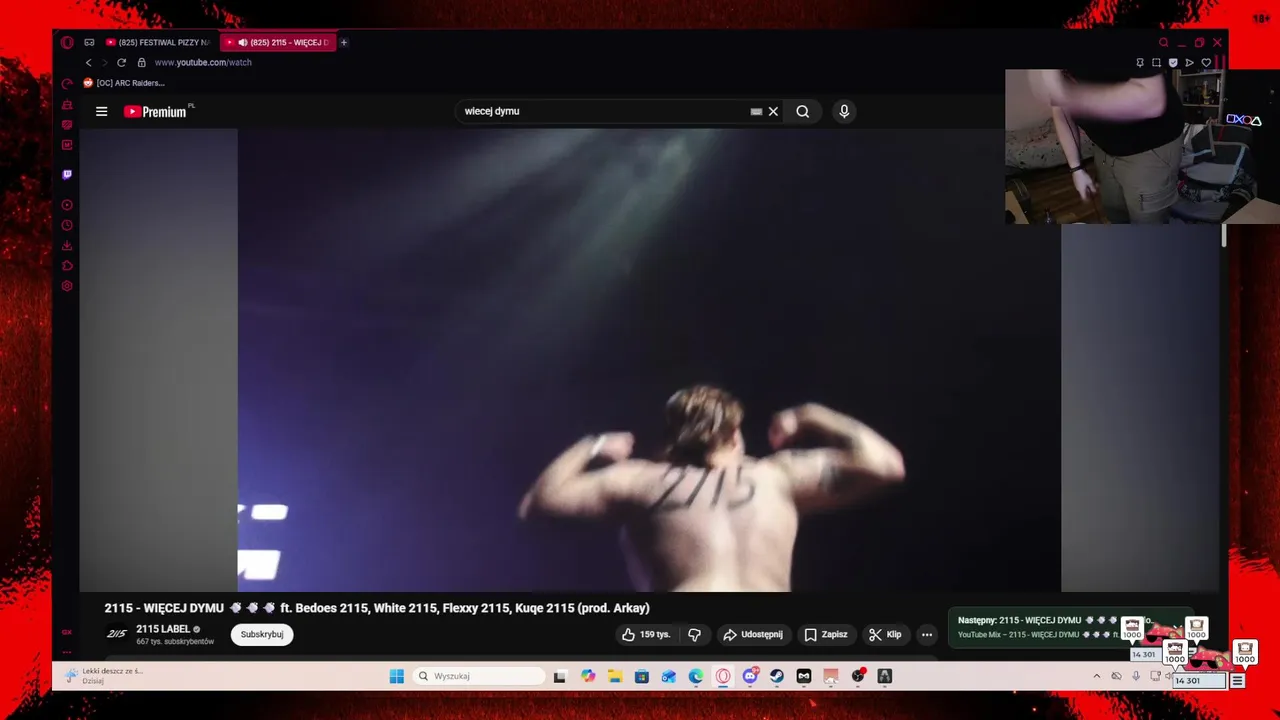Submit search with the magnifier button
This screenshot has width=1280, height=720.
click(802, 111)
